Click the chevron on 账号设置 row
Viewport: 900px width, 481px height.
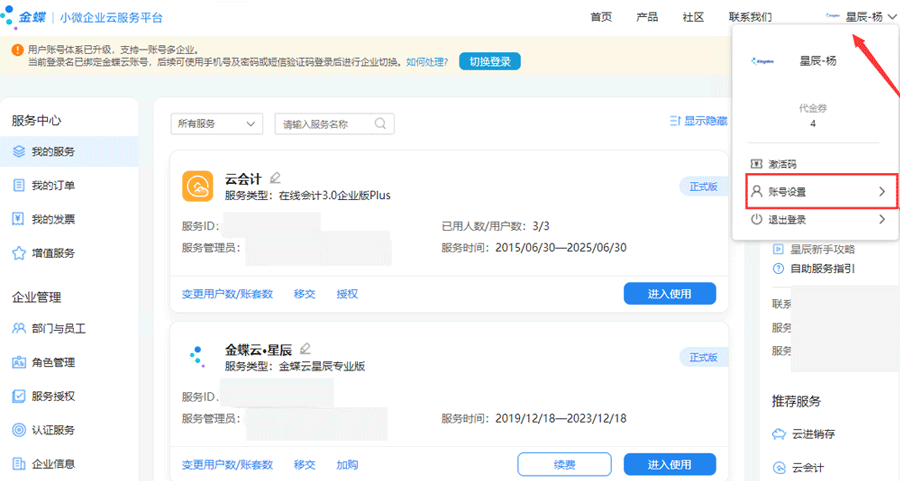click(x=882, y=191)
